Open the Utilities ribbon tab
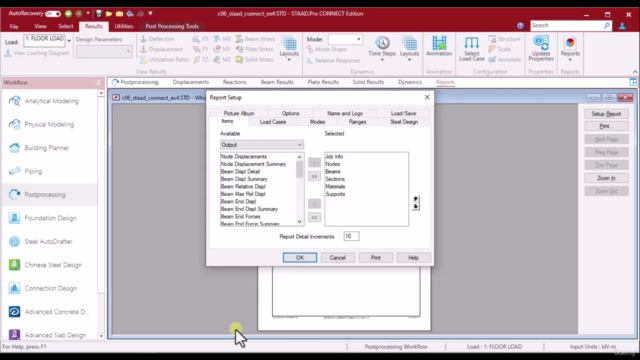The height and width of the screenshot is (360, 640). point(124,26)
